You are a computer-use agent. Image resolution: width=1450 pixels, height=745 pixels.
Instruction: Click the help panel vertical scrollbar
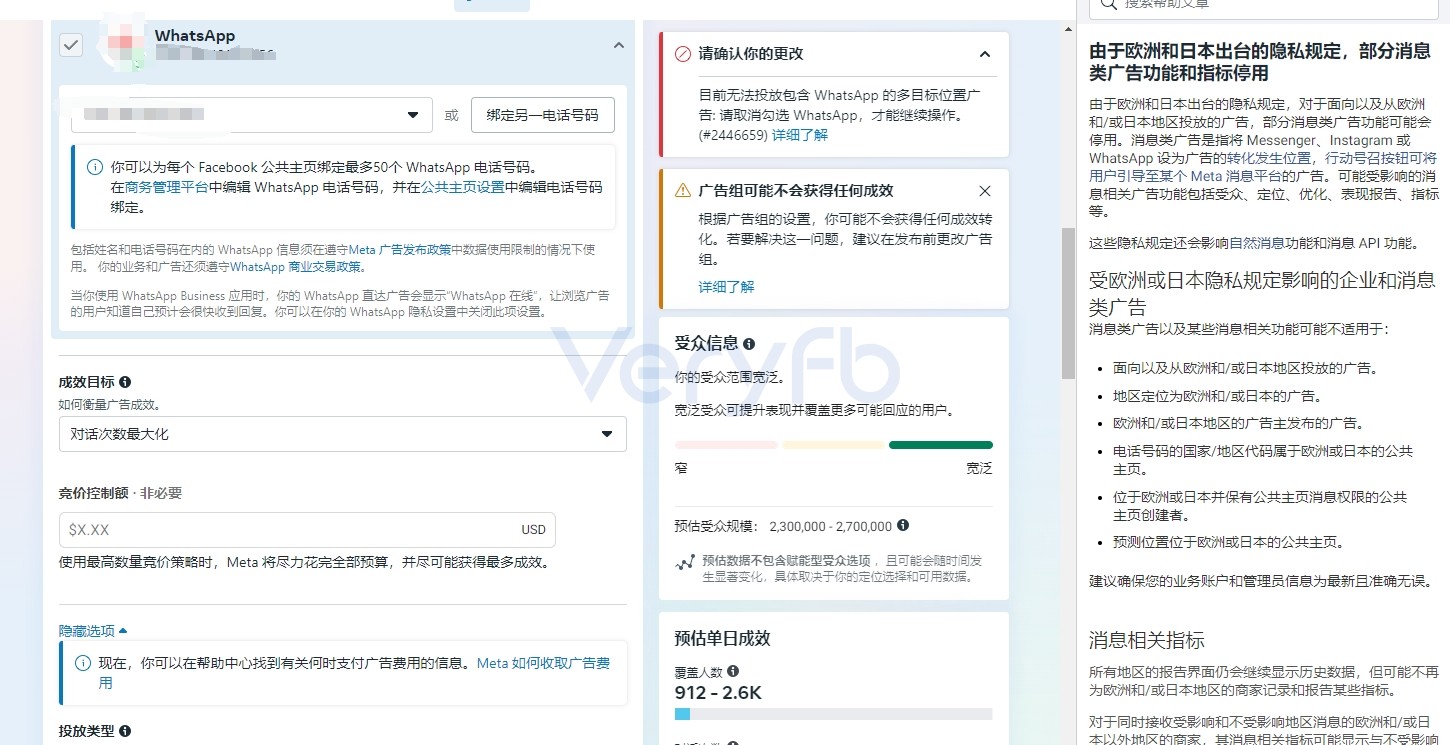click(x=1068, y=303)
